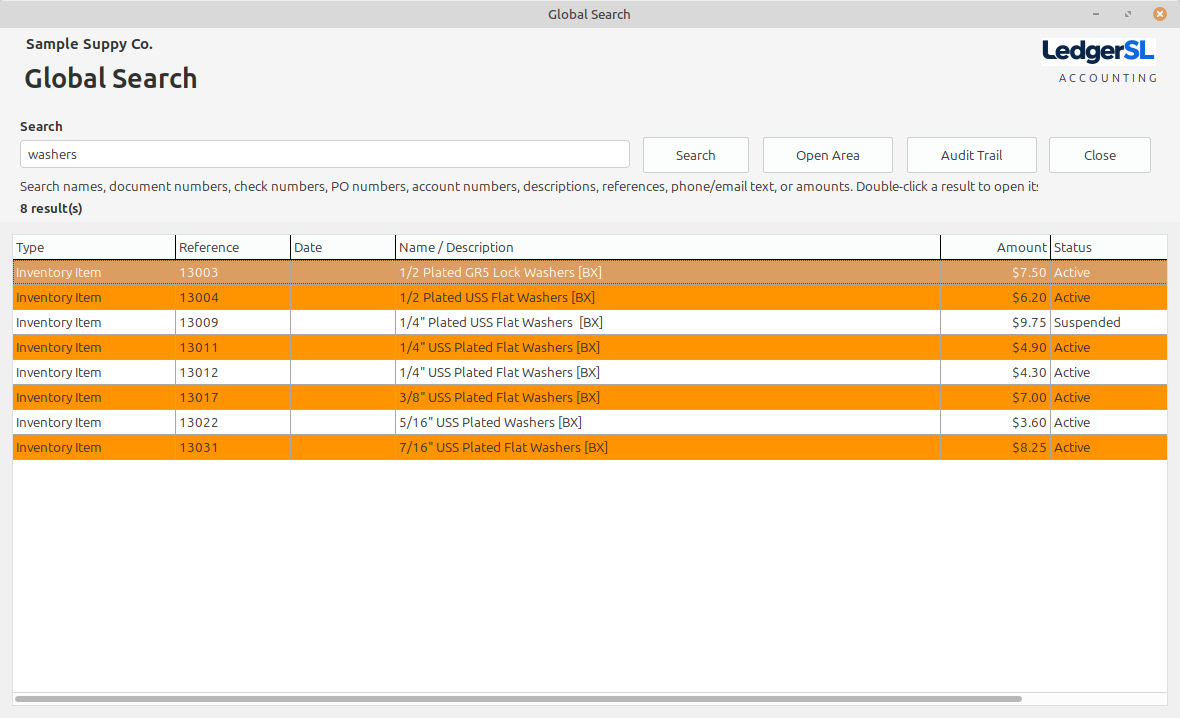Sort results by the Type column header

[x=94, y=247]
